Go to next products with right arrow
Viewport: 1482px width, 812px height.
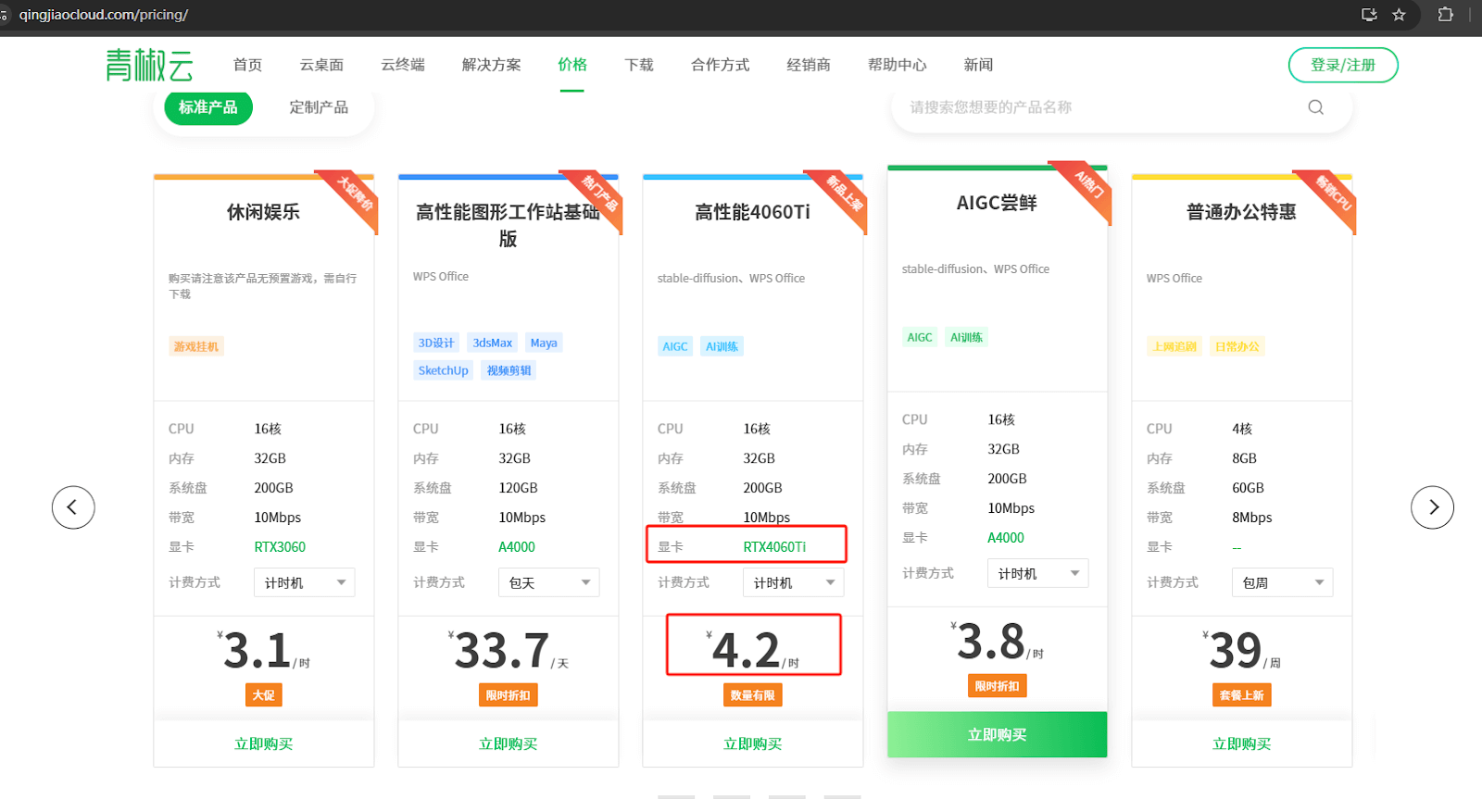(1432, 507)
